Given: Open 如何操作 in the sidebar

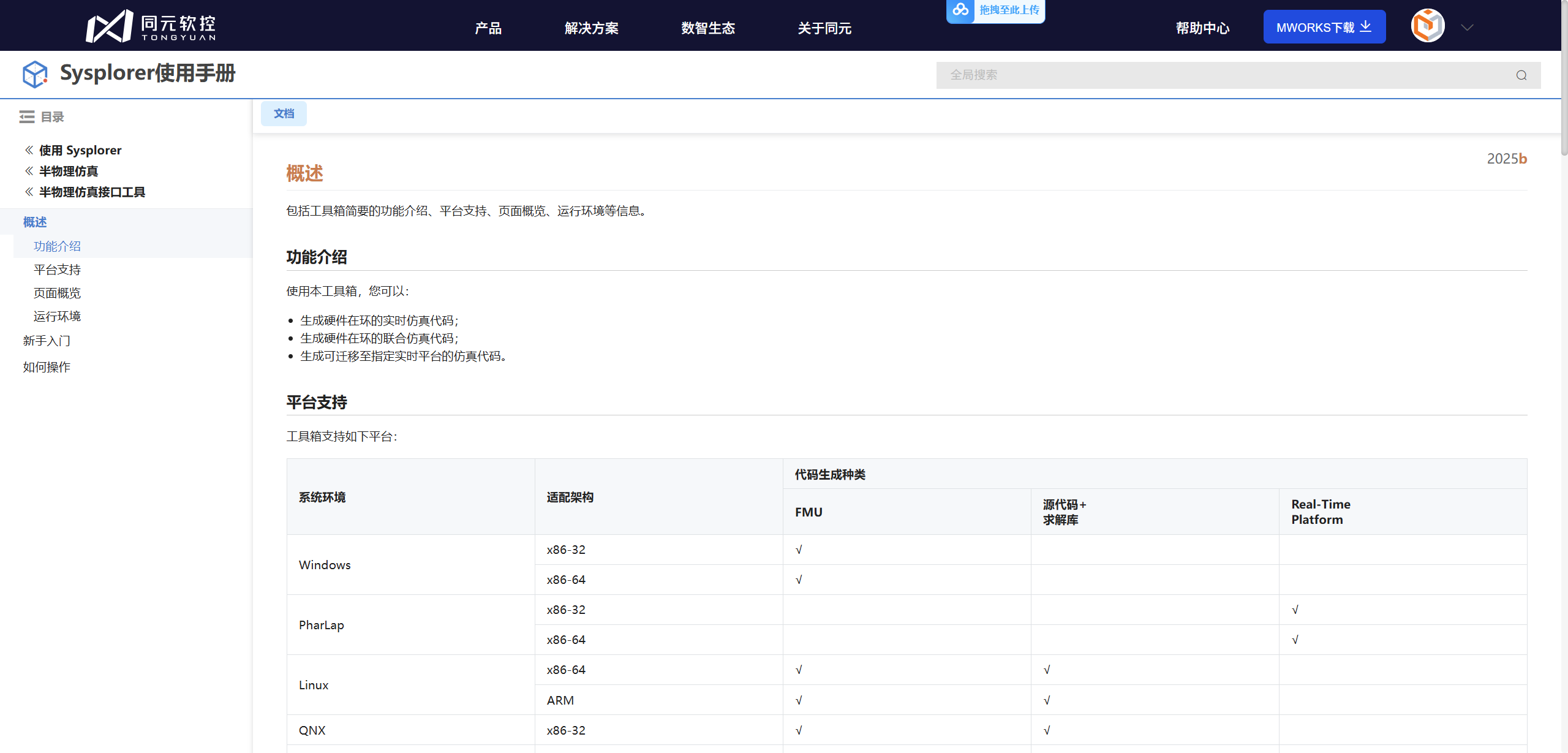Looking at the screenshot, I should pos(47,367).
